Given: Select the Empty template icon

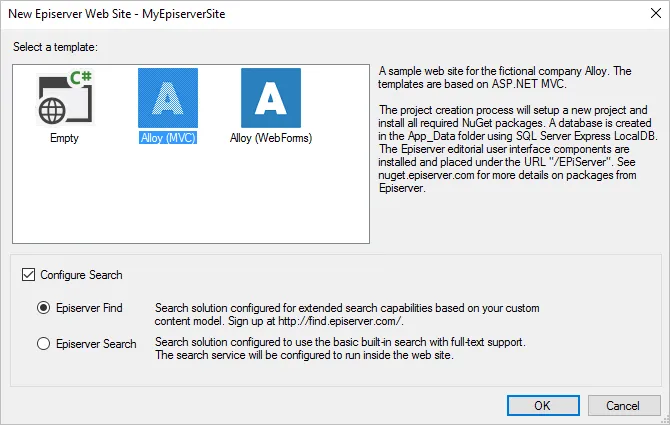Looking at the screenshot, I should pyautogui.click(x=65, y=98).
